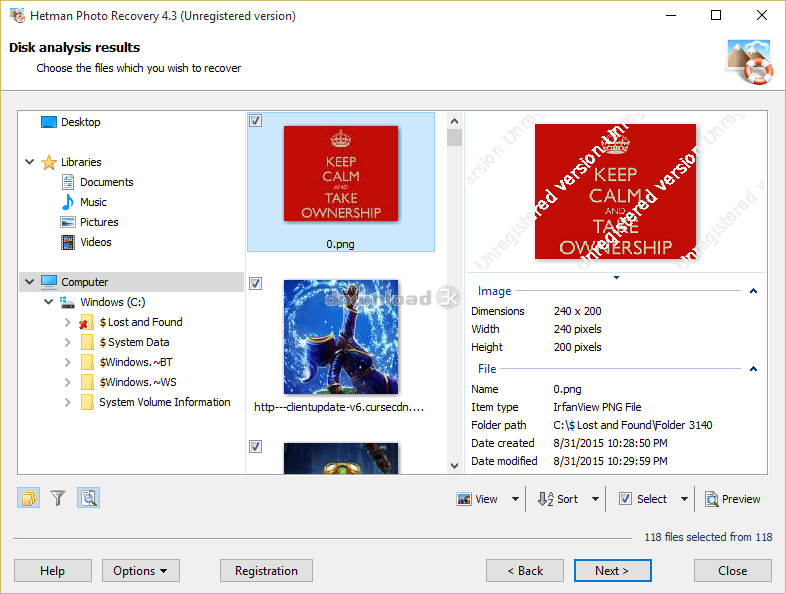This screenshot has height=594, width=786.
Task: Click the Pictures library icon
Action: coord(68,222)
